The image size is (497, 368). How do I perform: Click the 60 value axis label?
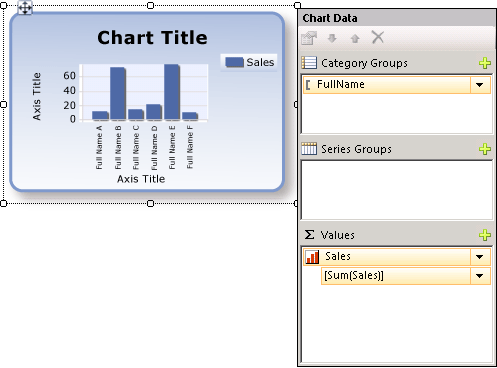click(70, 76)
